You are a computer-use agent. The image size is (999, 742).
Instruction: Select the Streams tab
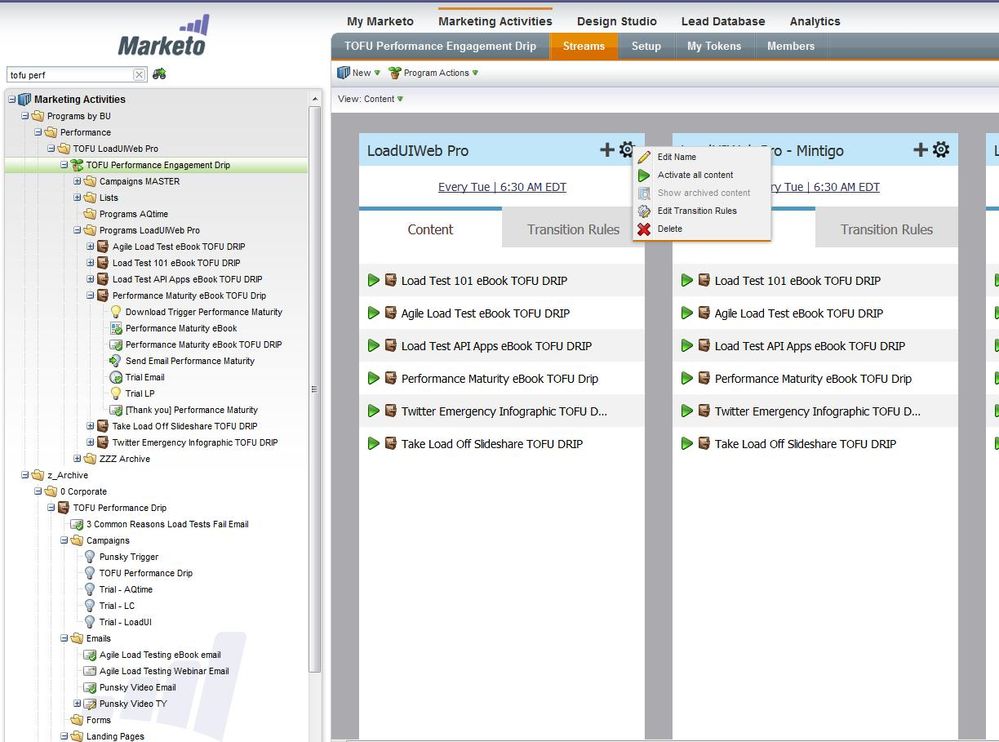tap(584, 46)
